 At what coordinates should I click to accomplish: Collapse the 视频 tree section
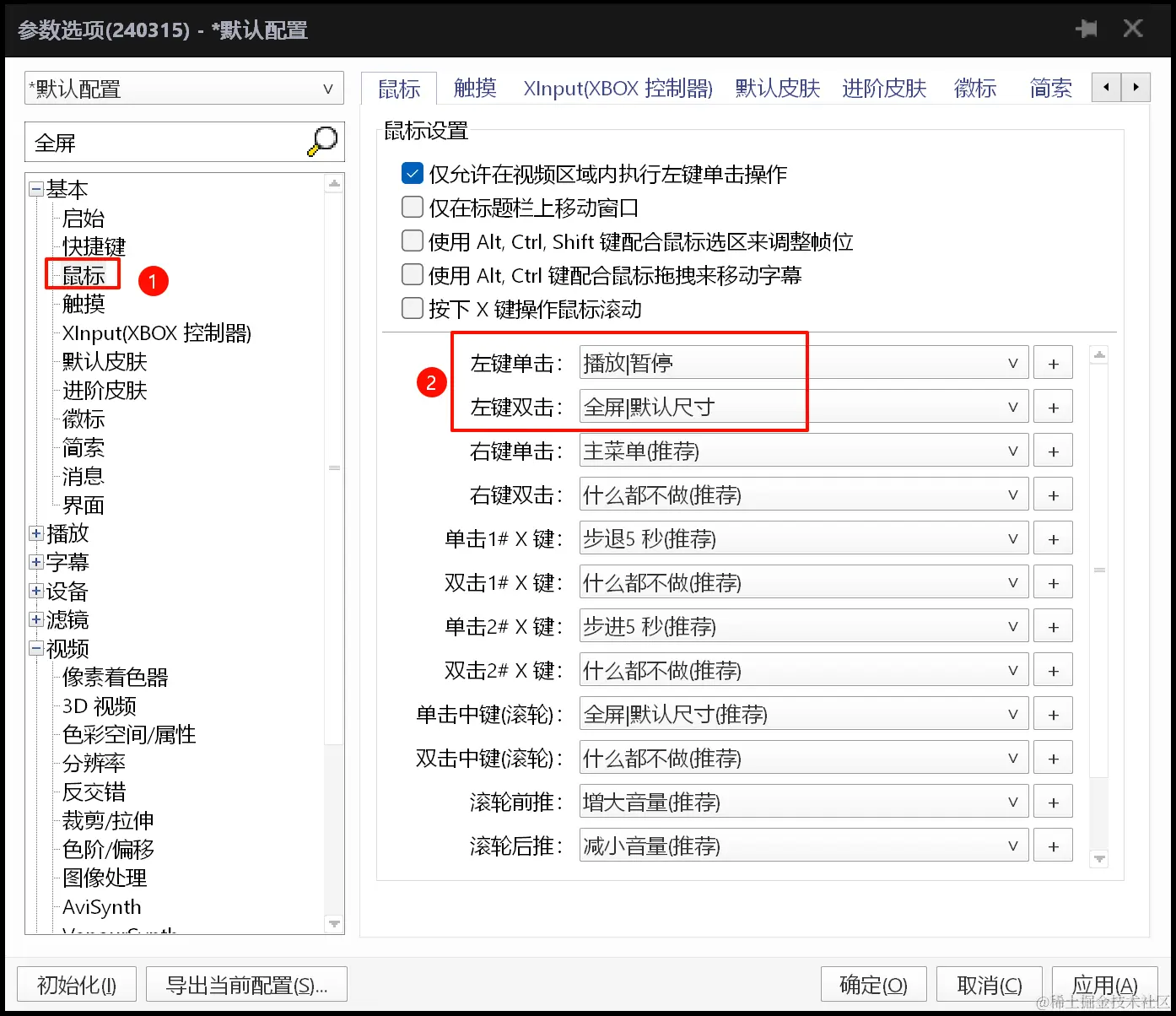click(x=36, y=648)
